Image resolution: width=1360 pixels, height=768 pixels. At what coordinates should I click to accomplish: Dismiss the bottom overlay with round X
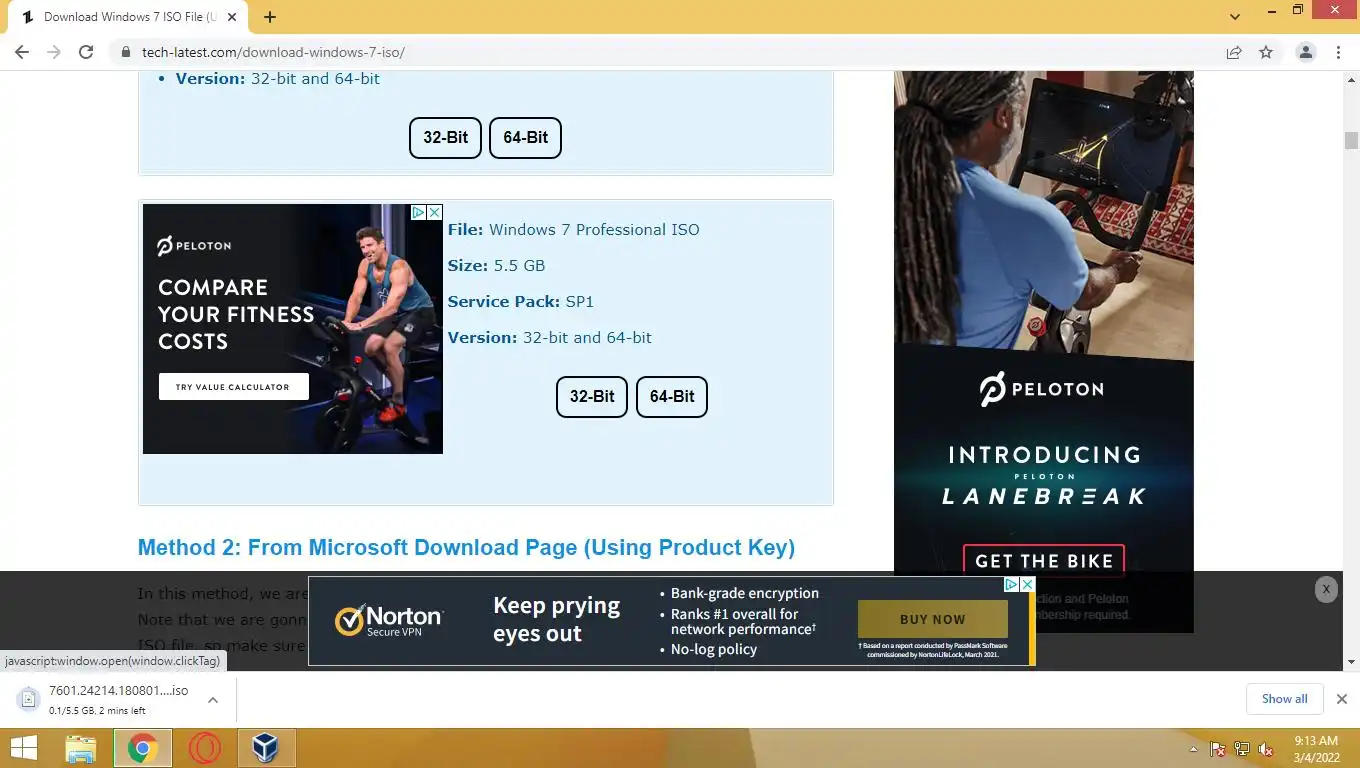[x=1326, y=589]
